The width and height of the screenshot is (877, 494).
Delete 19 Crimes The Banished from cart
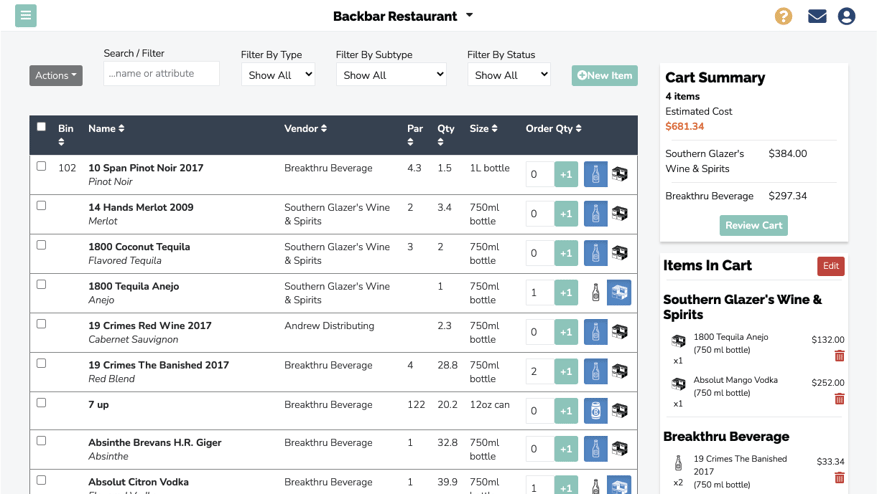pyautogui.click(x=840, y=478)
